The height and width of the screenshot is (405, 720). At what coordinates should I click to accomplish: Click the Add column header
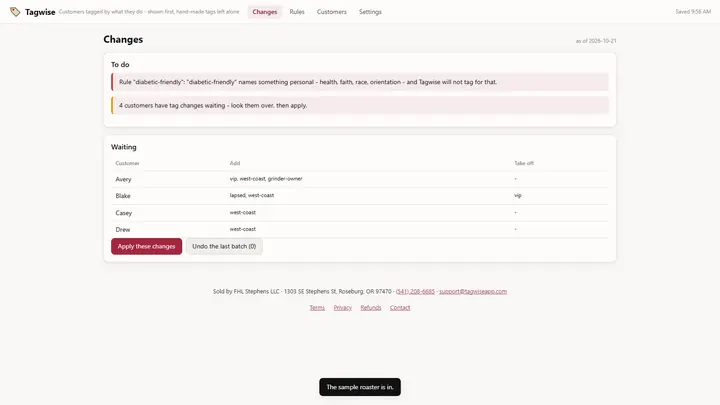tap(235, 163)
